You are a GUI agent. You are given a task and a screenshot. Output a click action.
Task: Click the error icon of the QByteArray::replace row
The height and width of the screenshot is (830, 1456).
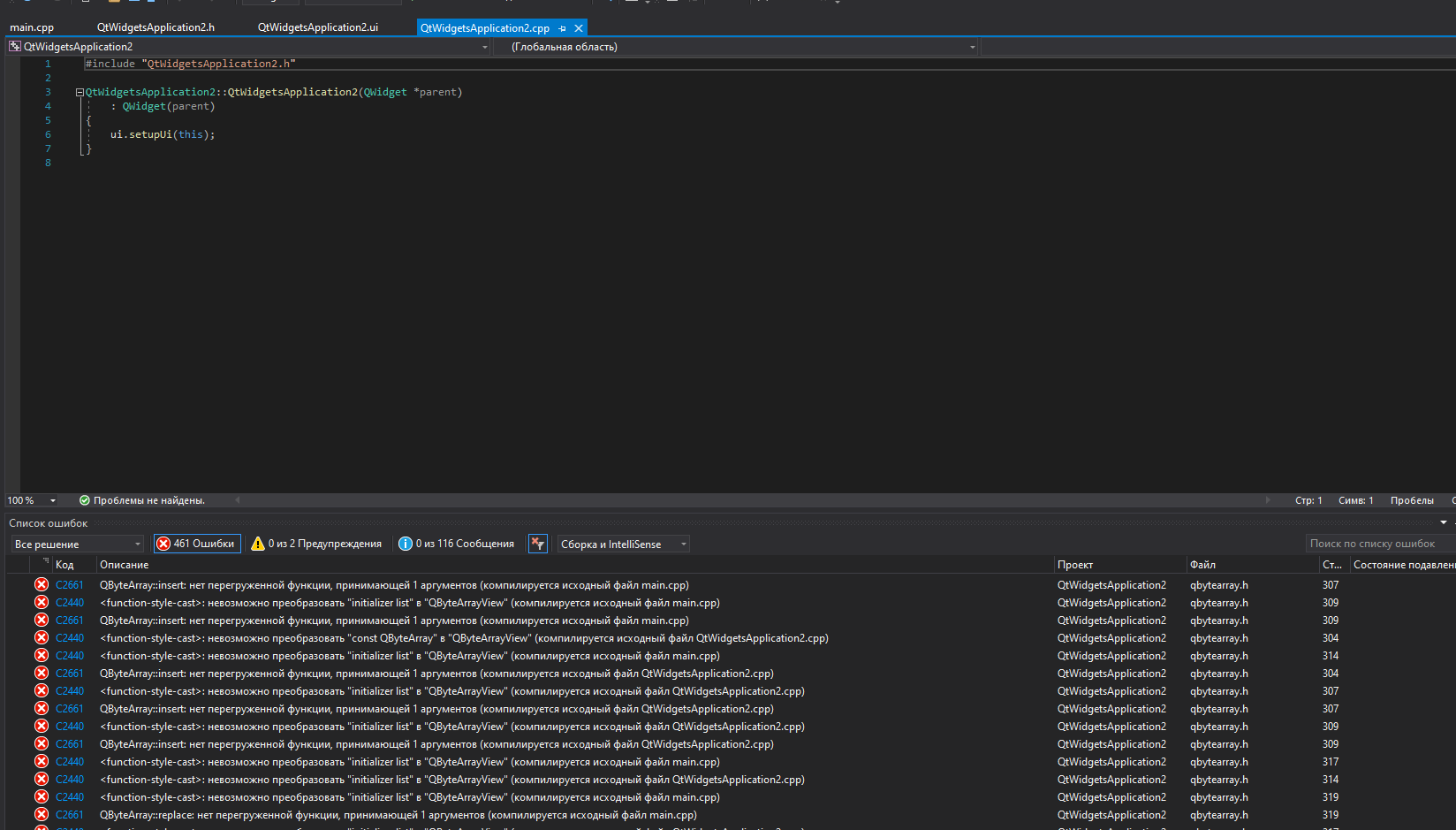42,814
